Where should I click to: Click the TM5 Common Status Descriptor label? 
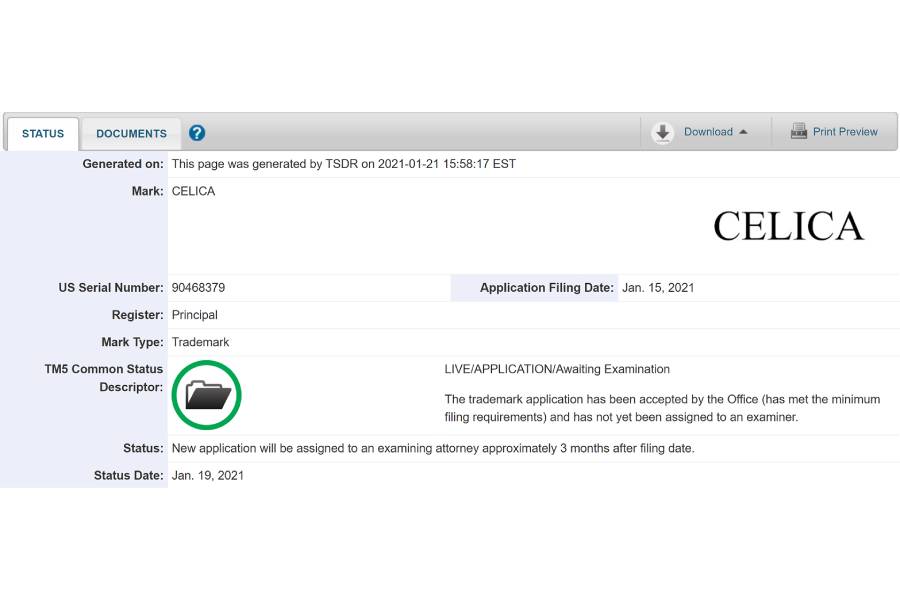104,378
